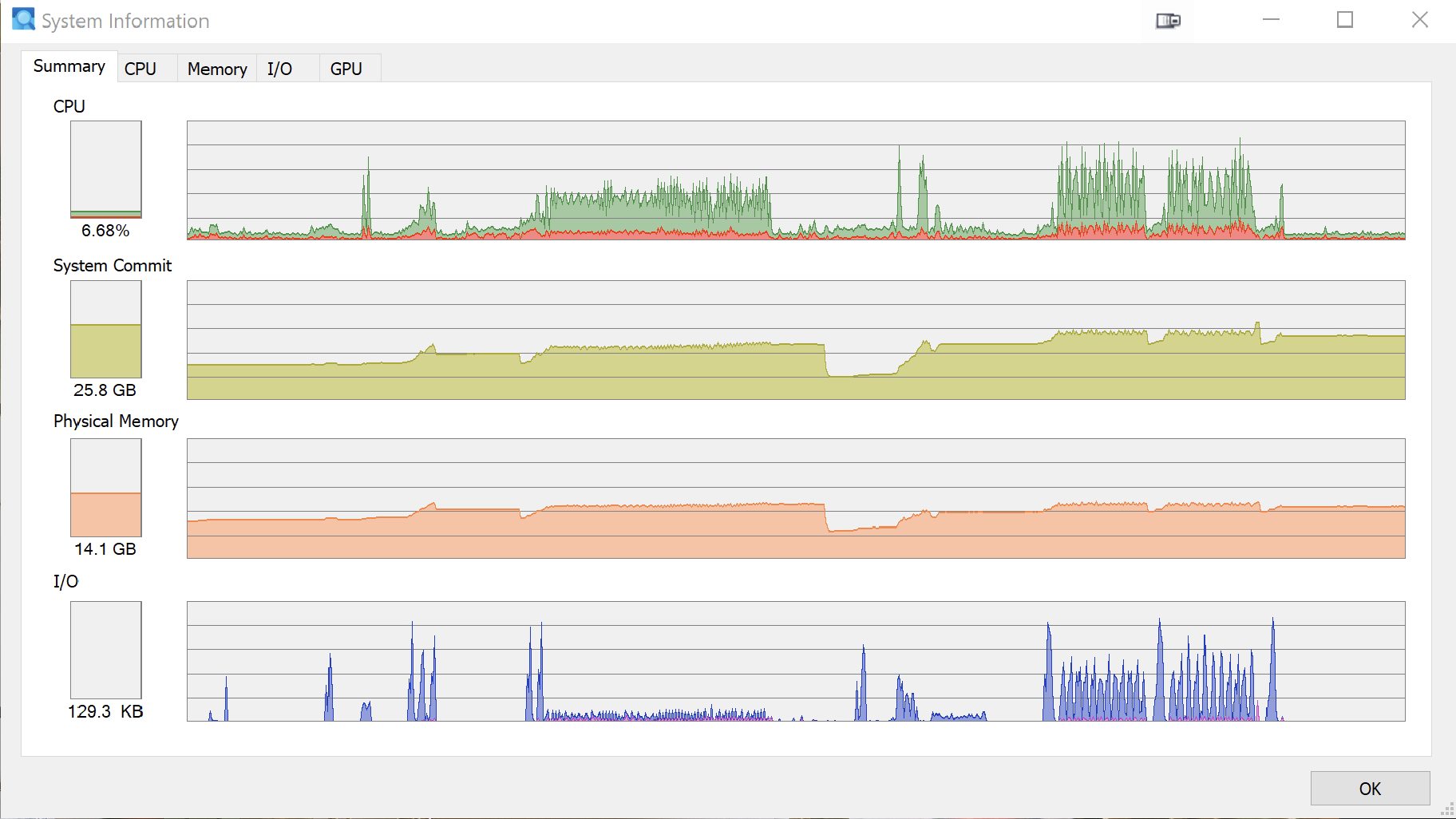Click the green CPU usage history graph
The image size is (1456, 819).
point(796,180)
